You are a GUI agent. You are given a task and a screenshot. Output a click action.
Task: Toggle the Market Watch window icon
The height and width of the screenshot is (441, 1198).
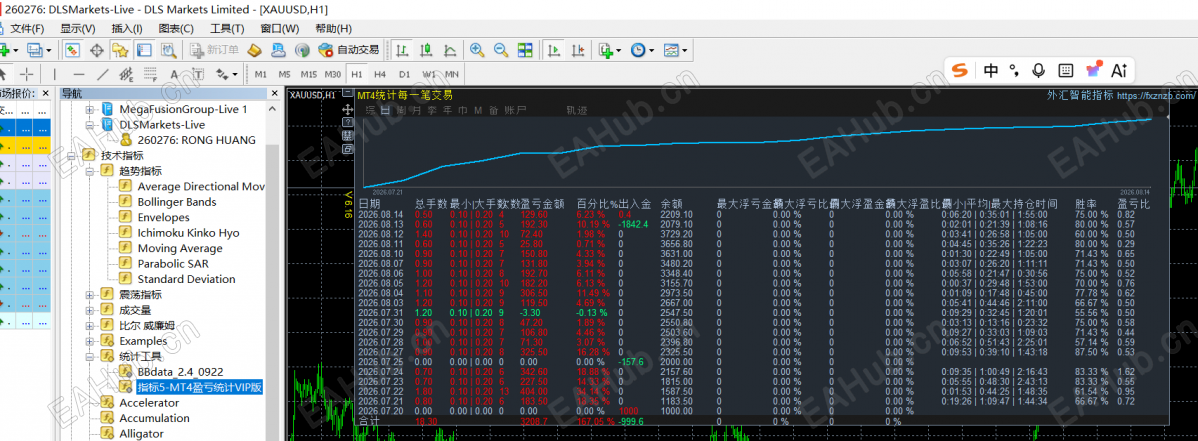click(73, 50)
